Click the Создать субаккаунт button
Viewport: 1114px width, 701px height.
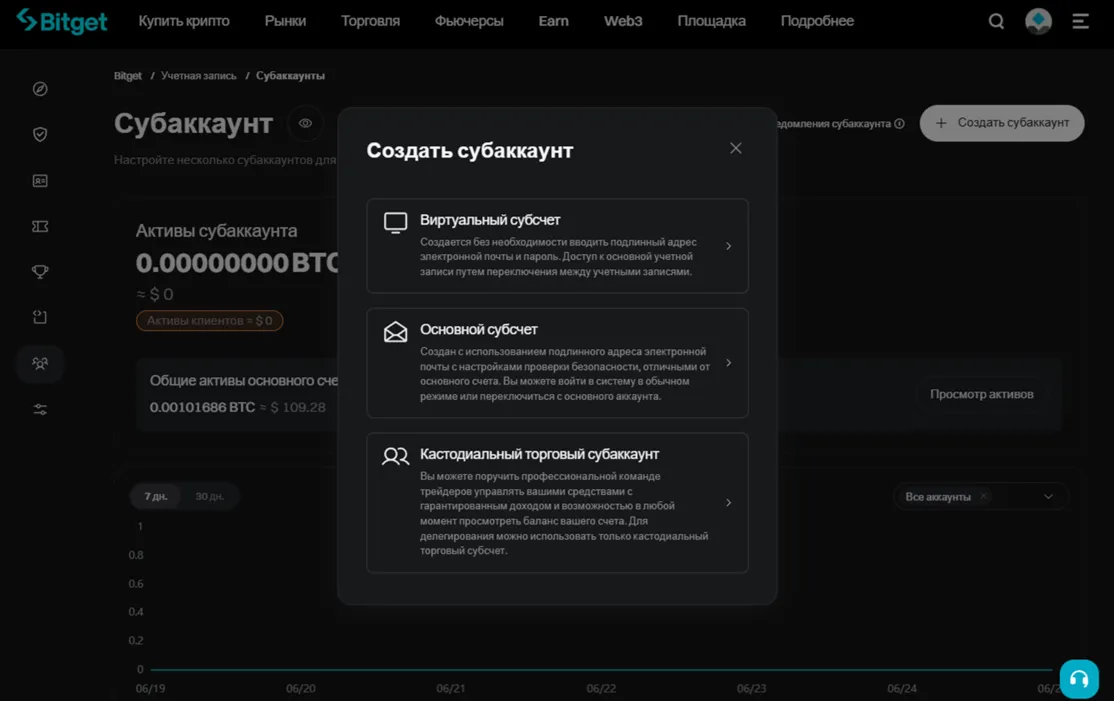pos(1001,122)
